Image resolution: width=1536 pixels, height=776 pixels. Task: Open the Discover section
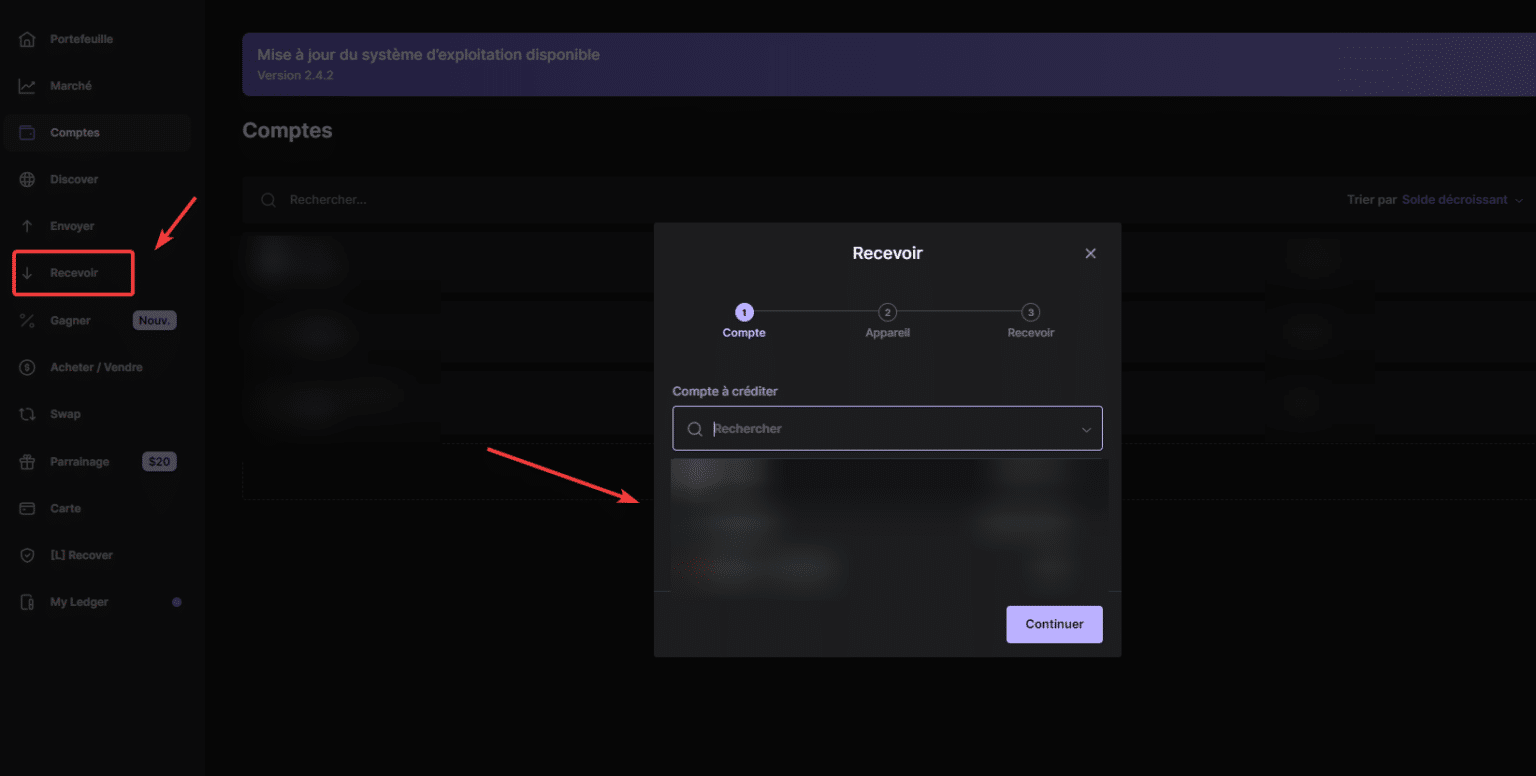[x=73, y=179]
